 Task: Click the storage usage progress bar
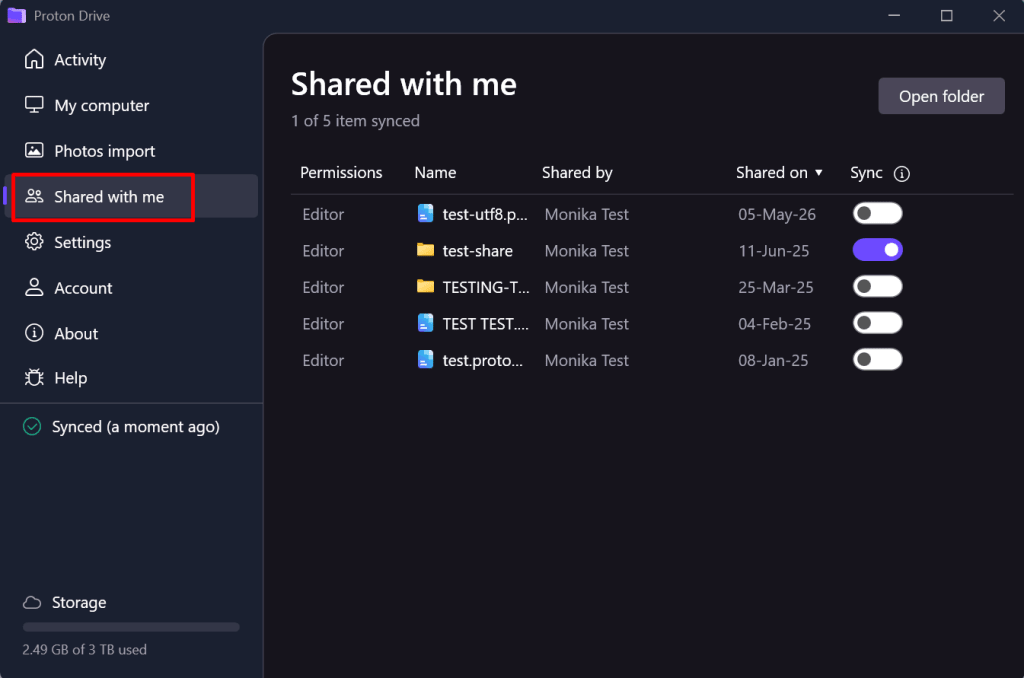[131, 627]
